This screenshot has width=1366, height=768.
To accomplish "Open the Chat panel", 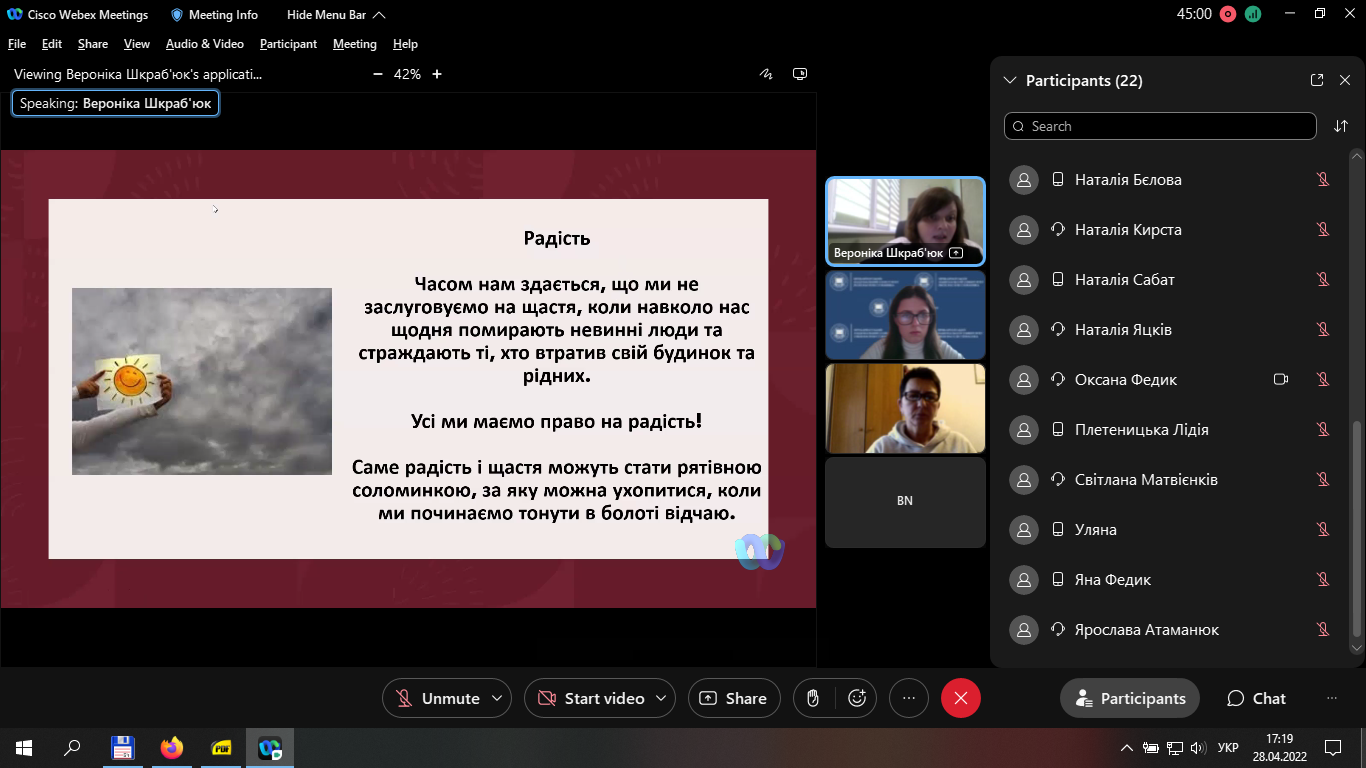I will 1256,698.
